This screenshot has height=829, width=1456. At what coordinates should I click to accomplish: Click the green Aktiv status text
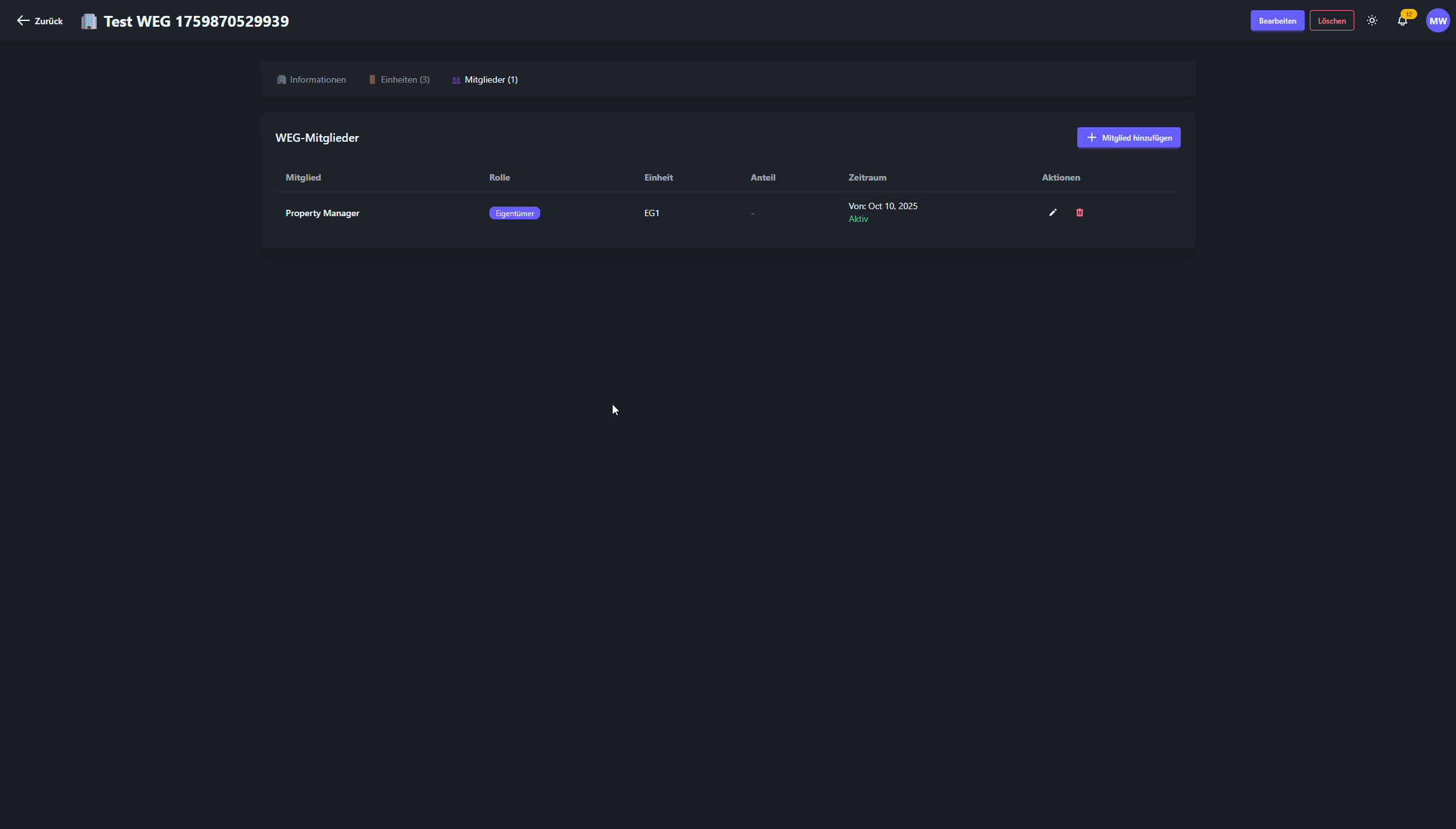[858, 219]
